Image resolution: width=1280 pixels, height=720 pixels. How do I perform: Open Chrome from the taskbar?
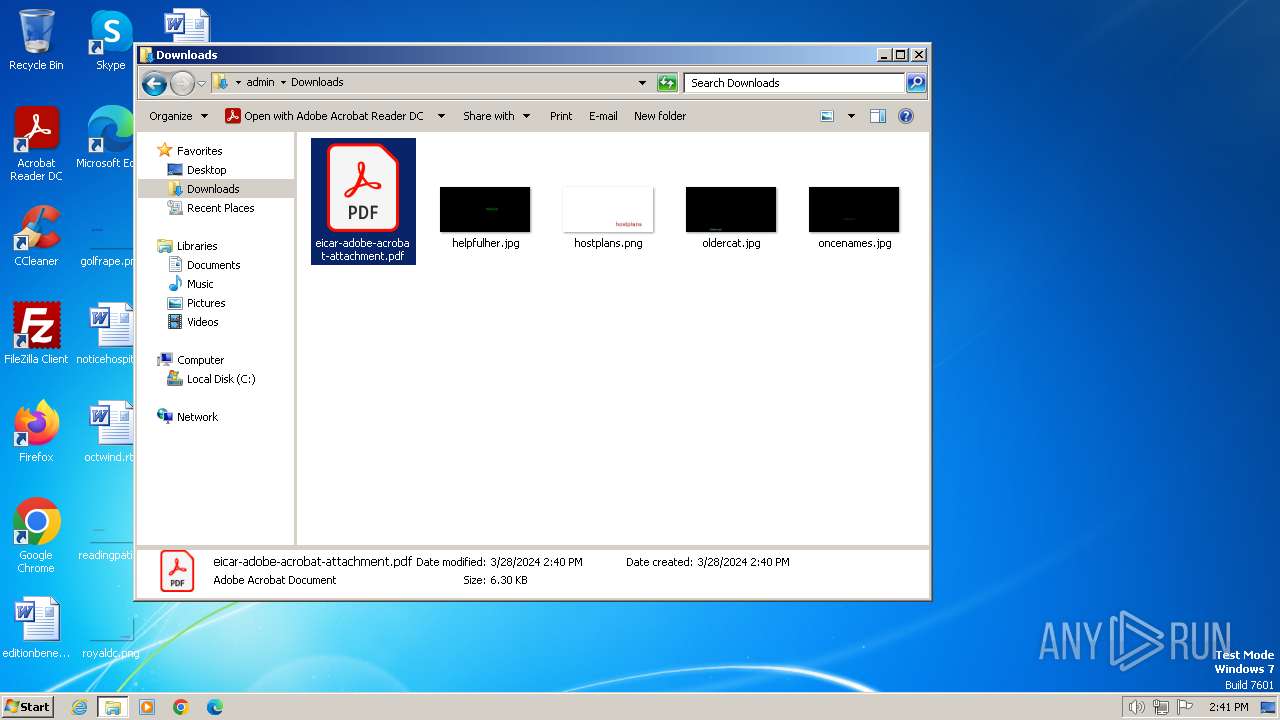[x=181, y=707]
